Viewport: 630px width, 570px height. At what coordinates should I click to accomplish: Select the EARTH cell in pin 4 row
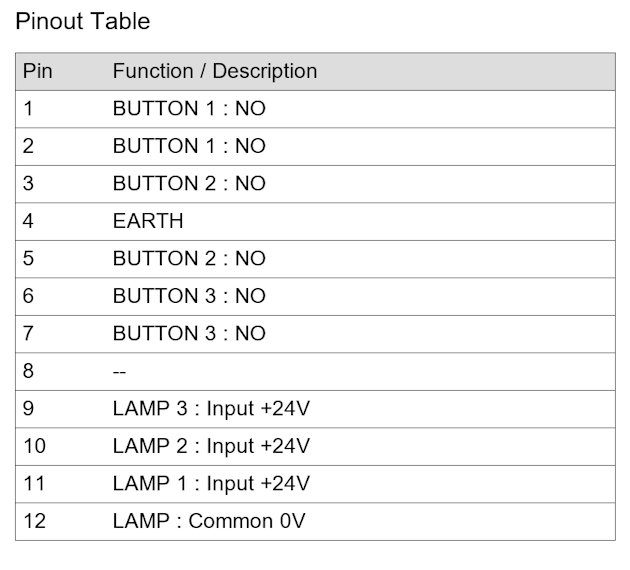(x=148, y=221)
